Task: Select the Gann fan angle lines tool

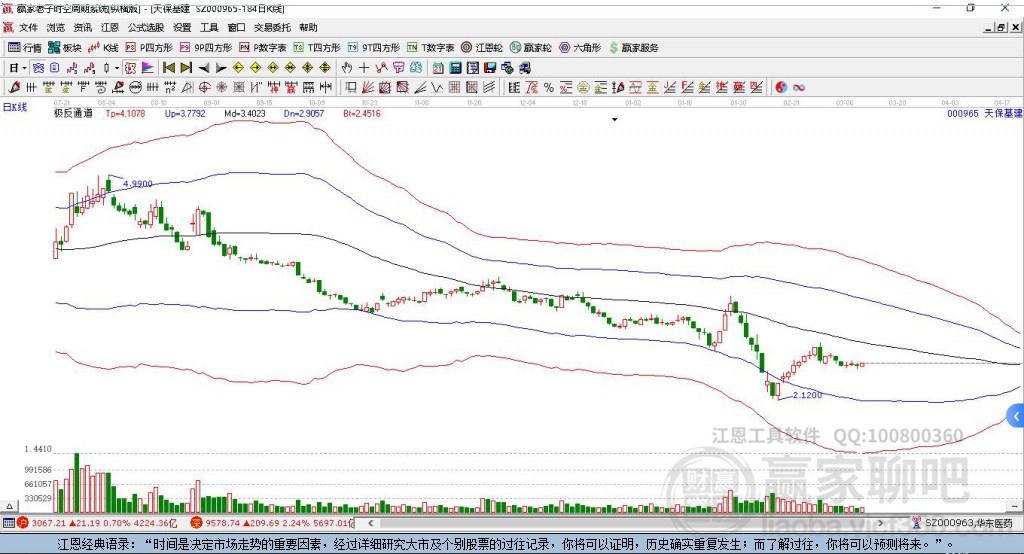Action: 368,88
